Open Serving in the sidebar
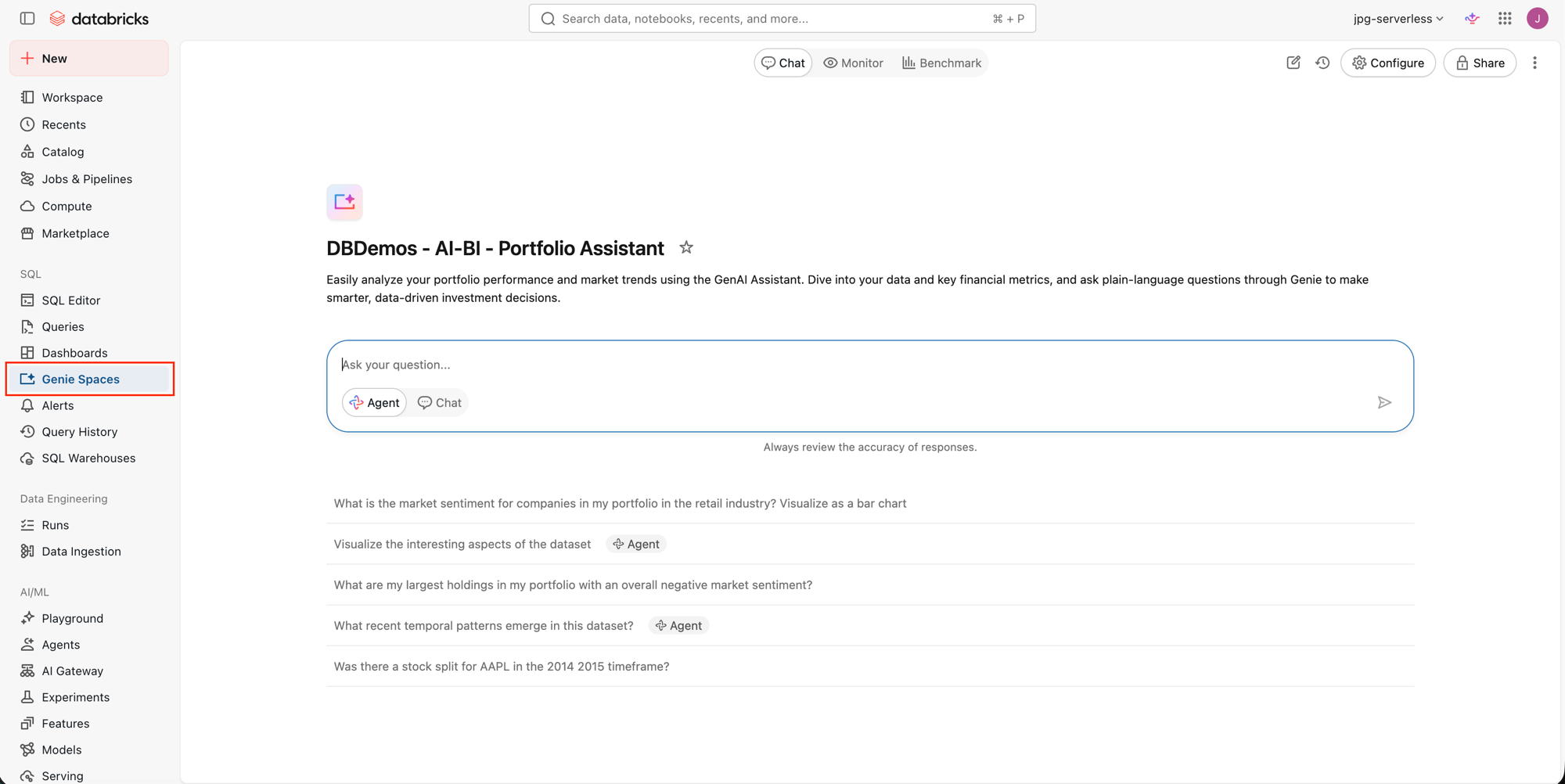The image size is (1565, 784). click(89, 775)
